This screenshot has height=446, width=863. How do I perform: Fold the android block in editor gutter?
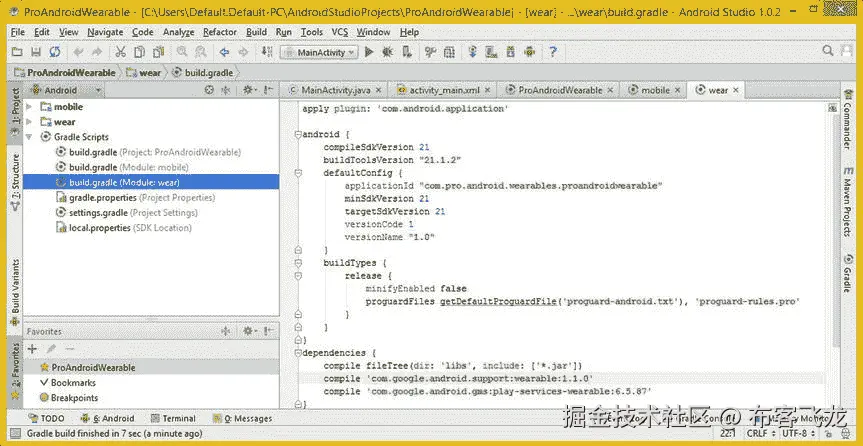[298, 134]
